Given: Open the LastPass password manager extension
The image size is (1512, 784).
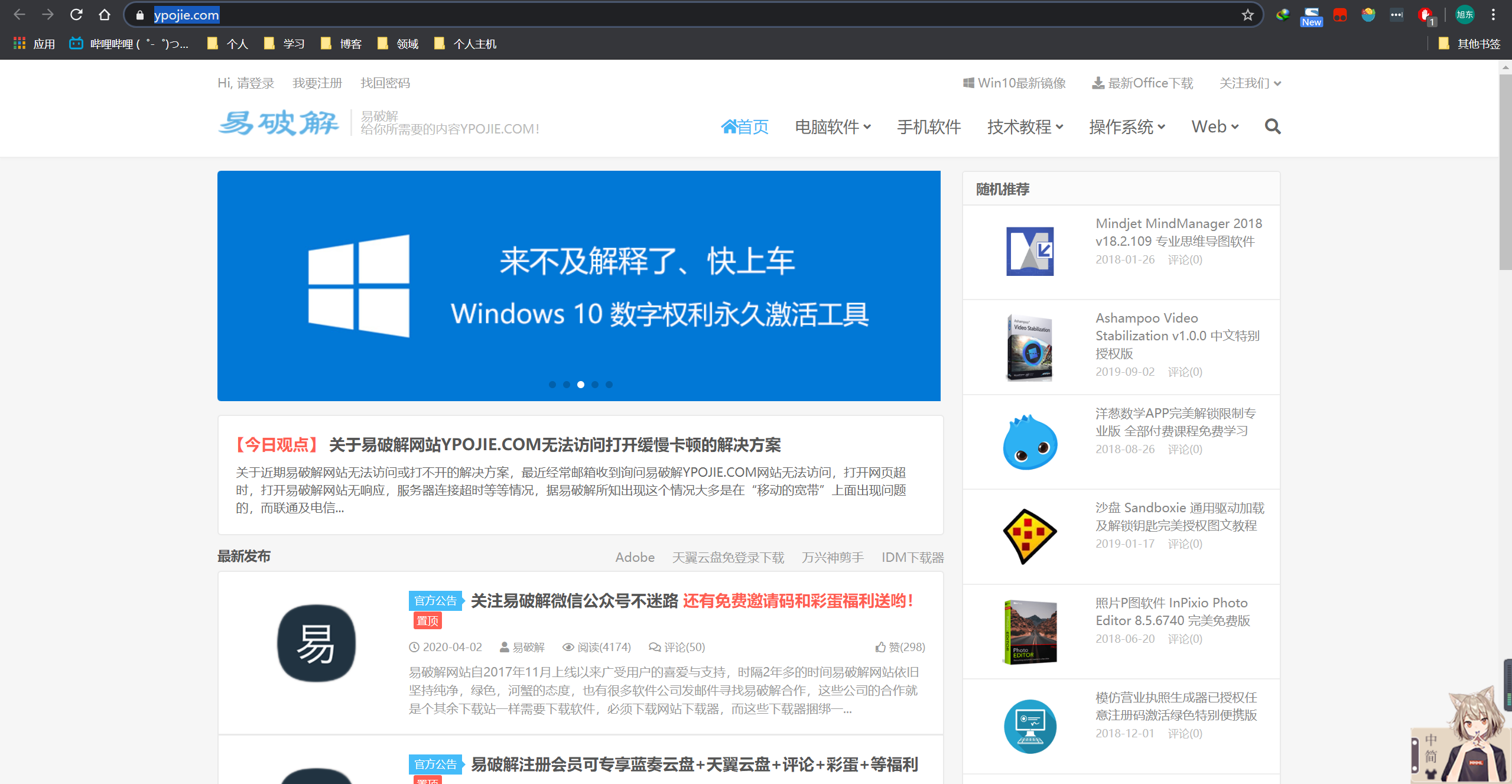Looking at the screenshot, I should pyautogui.click(x=1397, y=15).
